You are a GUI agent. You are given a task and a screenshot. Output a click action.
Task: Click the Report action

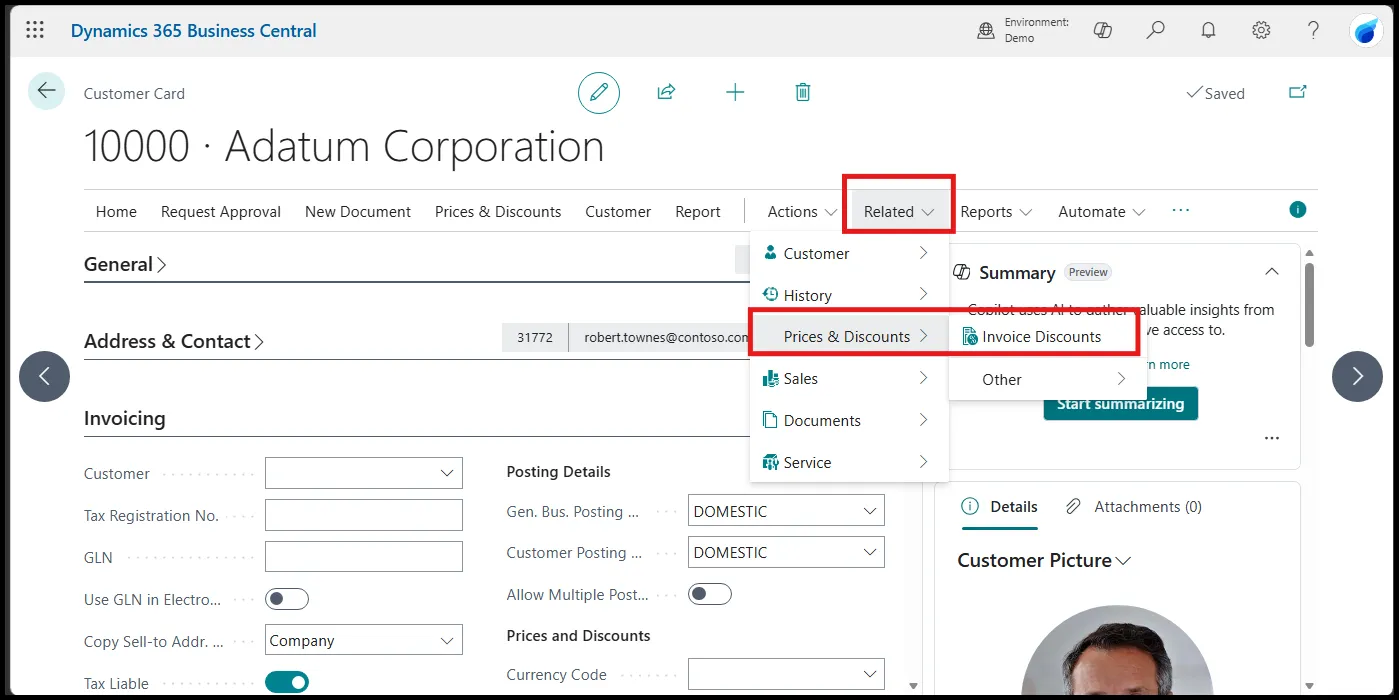click(x=698, y=212)
